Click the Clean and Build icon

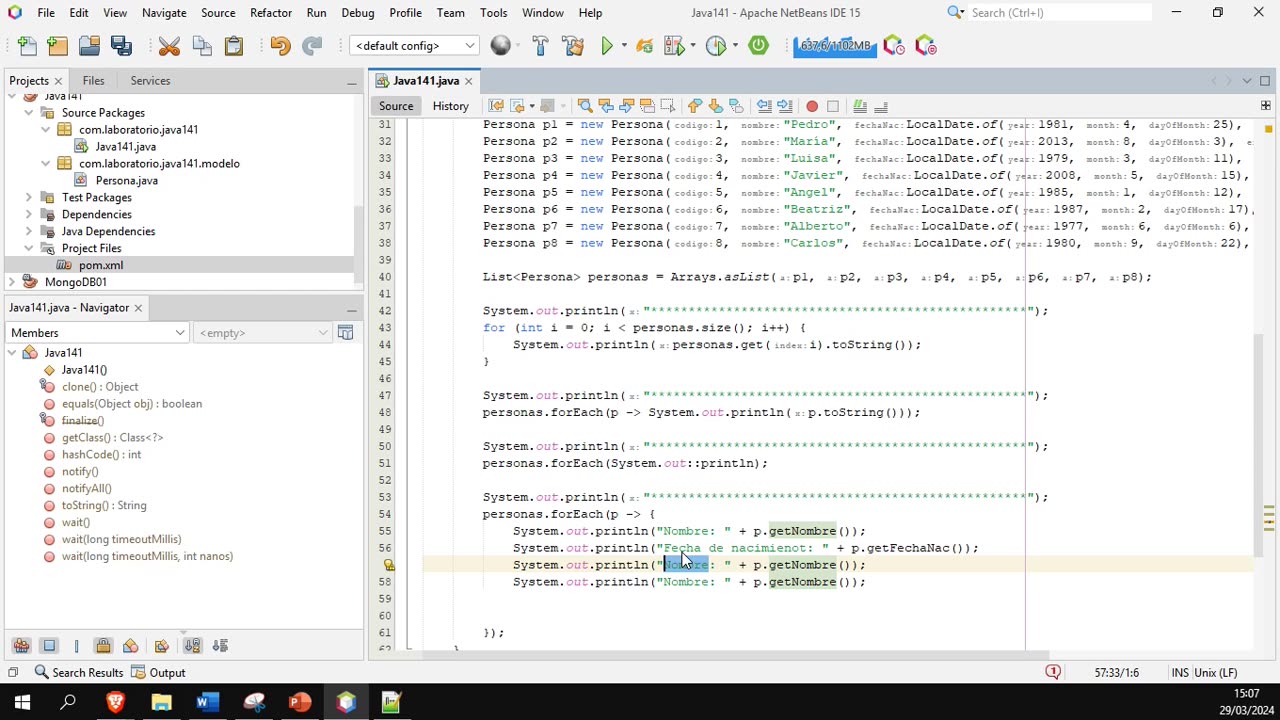tap(573, 46)
